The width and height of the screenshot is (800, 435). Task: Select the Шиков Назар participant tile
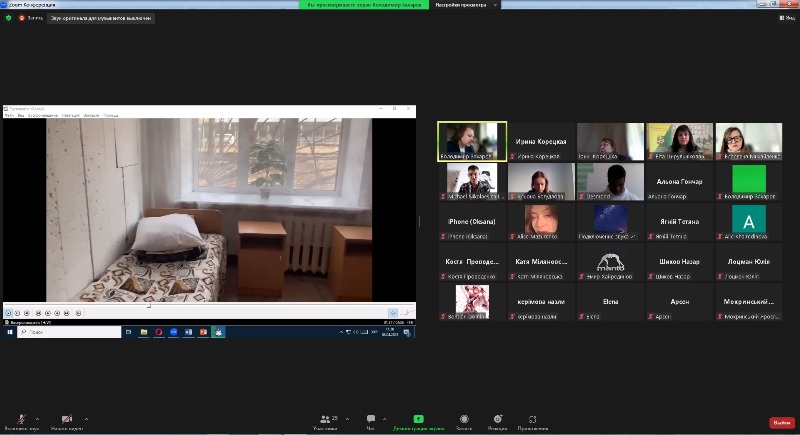tap(680, 262)
